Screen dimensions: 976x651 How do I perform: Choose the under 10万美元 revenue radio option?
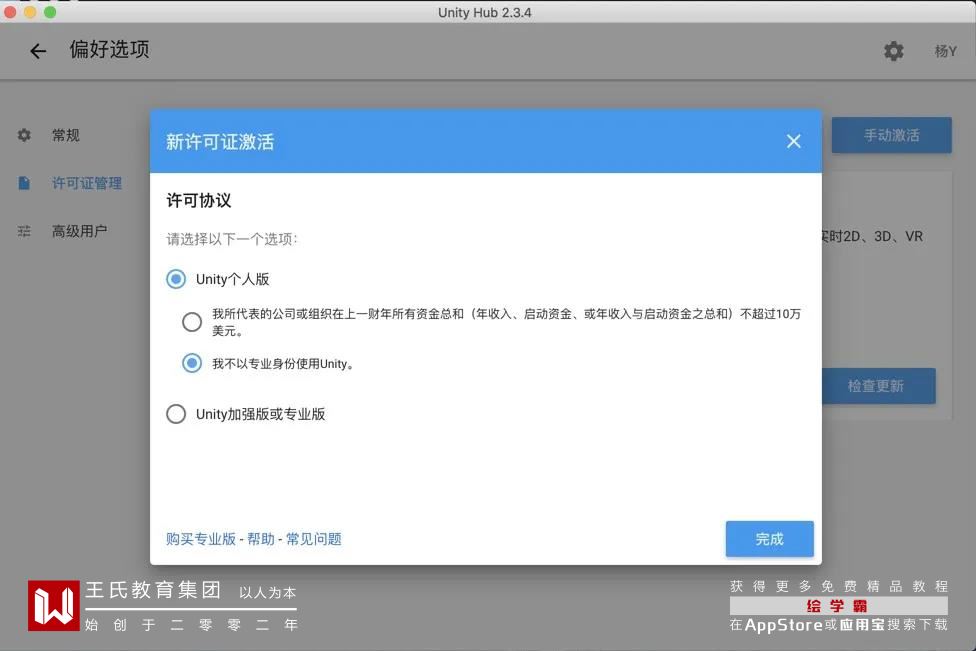click(x=192, y=322)
